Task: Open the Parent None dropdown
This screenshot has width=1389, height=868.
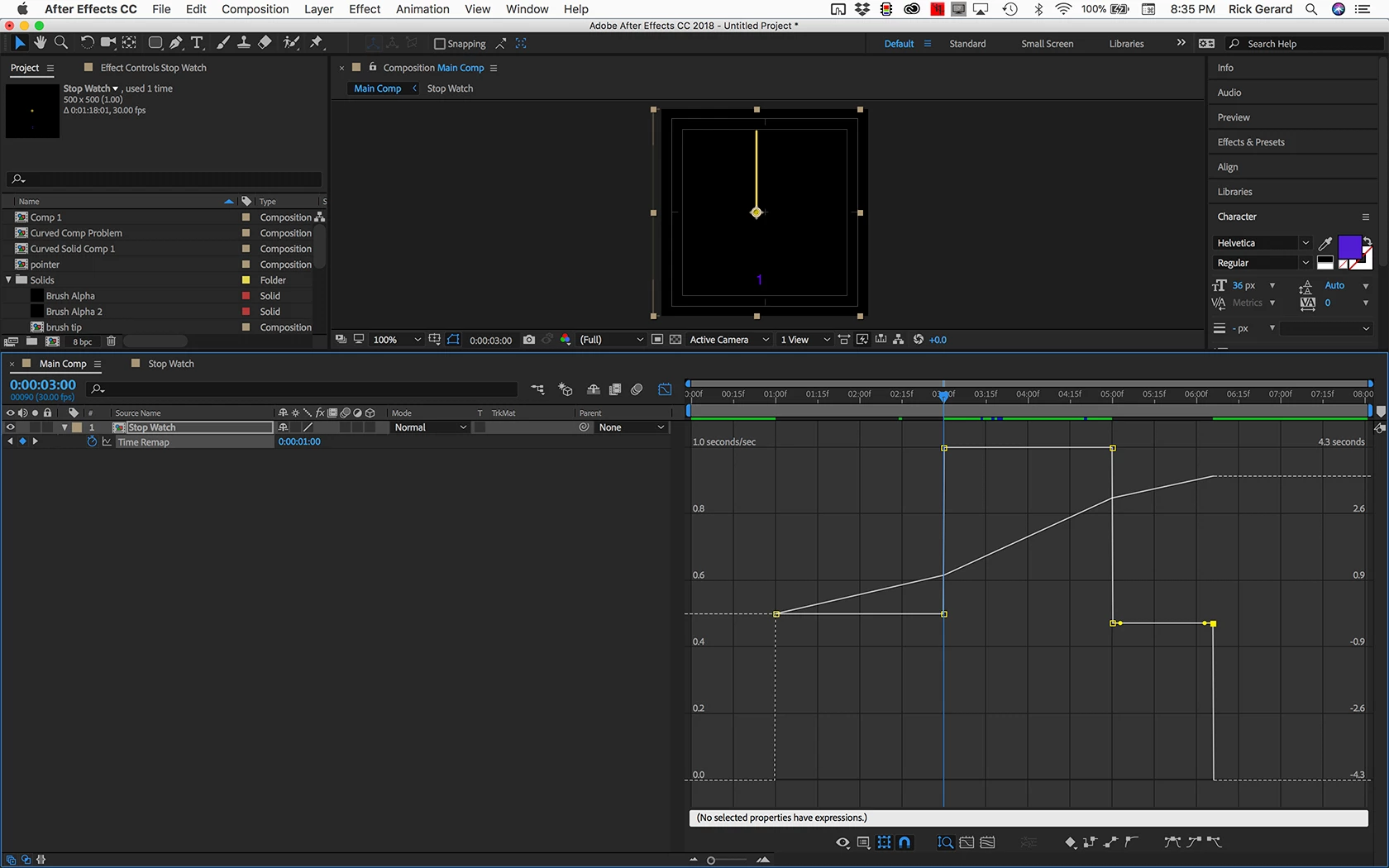Action: click(631, 427)
